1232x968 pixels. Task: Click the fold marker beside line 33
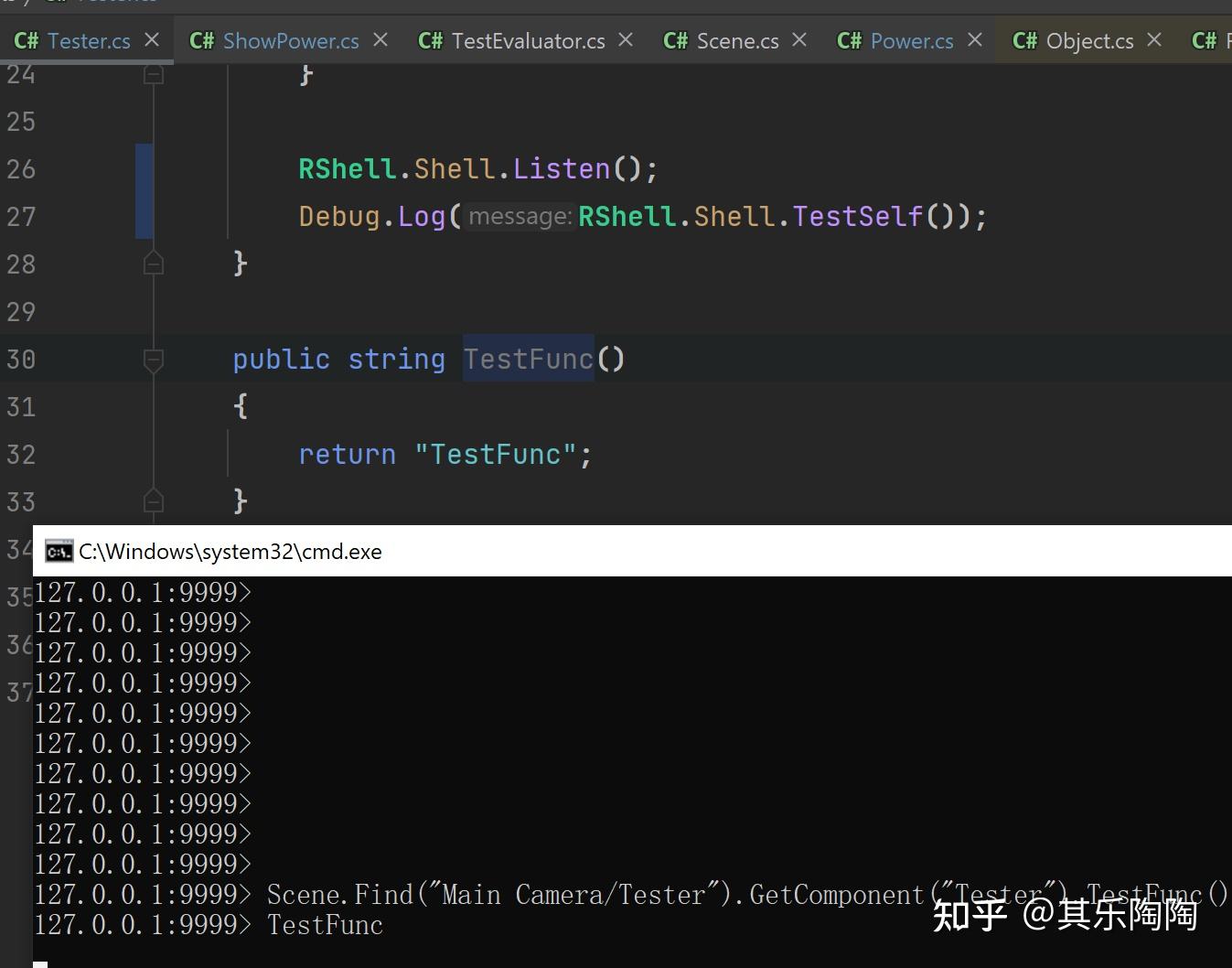(153, 500)
